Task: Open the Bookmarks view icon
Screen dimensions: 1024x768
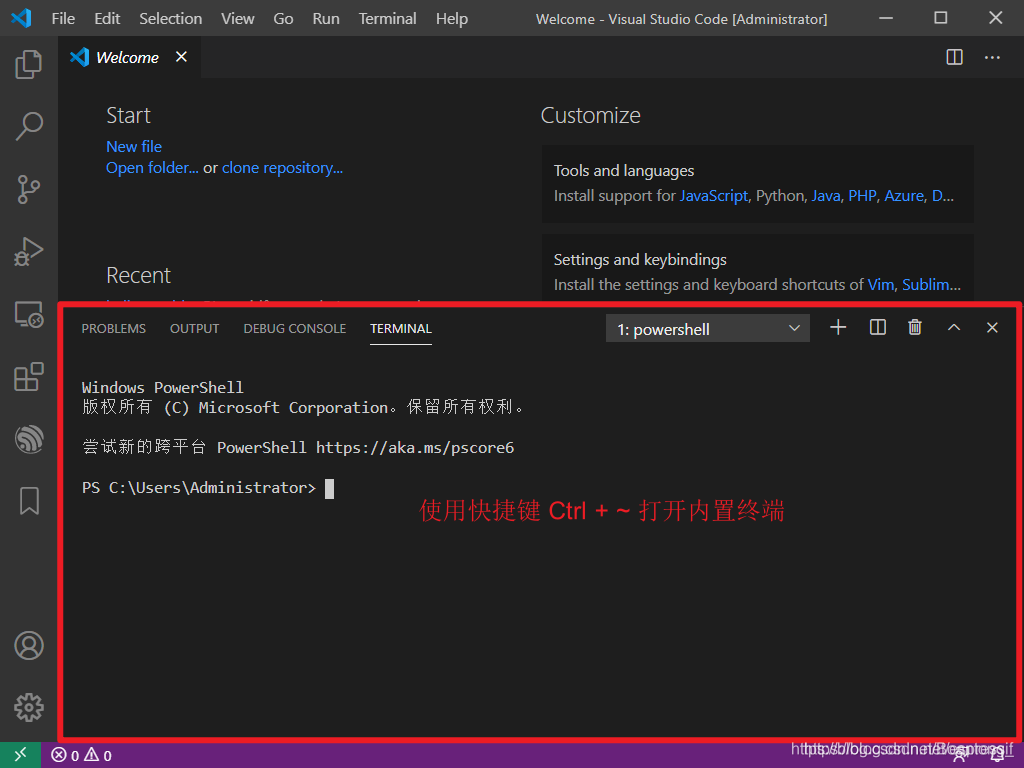Action: point(29,500)
